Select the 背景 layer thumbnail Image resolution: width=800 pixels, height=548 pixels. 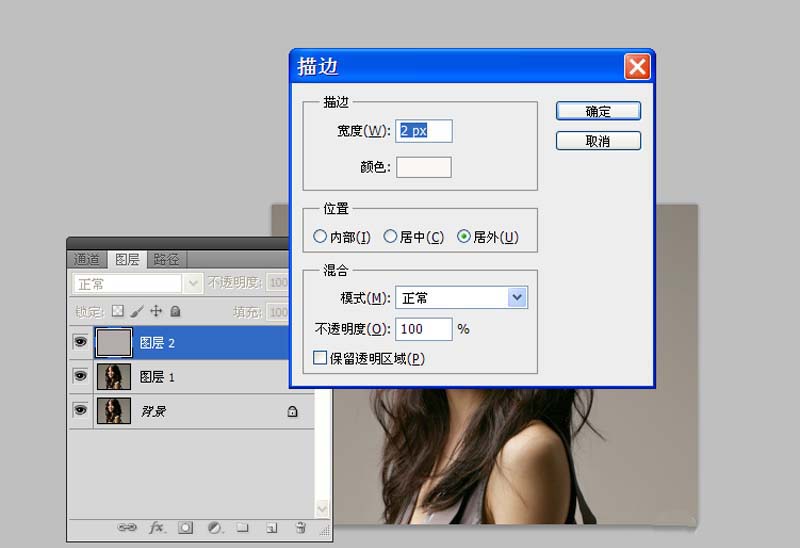pyautogui.click(x=114, y=411)
